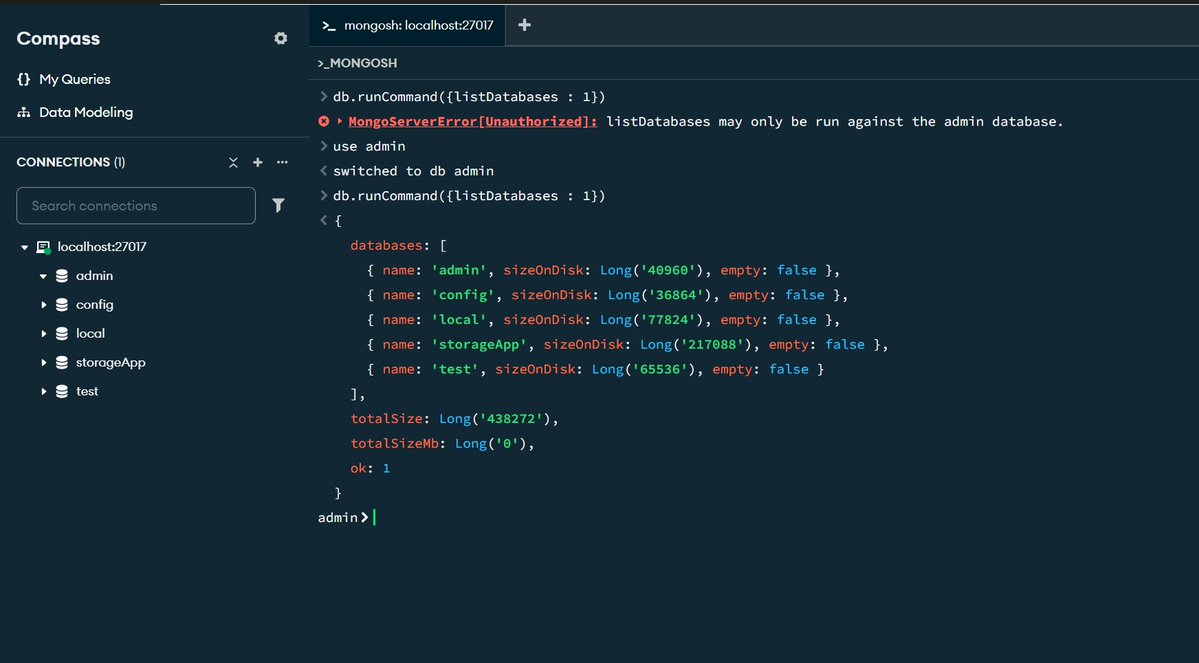The image size is (1199, 663).
Task: Add new connection plus icon
Action: click(x=258, y=162)
